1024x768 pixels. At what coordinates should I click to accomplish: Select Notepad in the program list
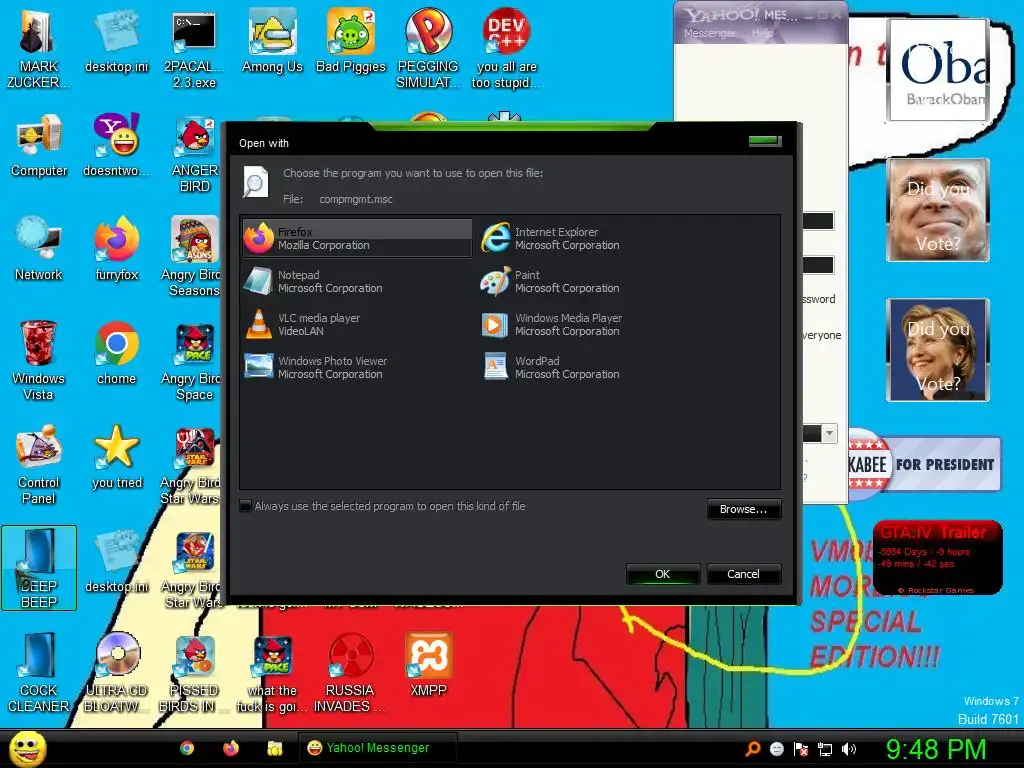click(x=313, y=281)
